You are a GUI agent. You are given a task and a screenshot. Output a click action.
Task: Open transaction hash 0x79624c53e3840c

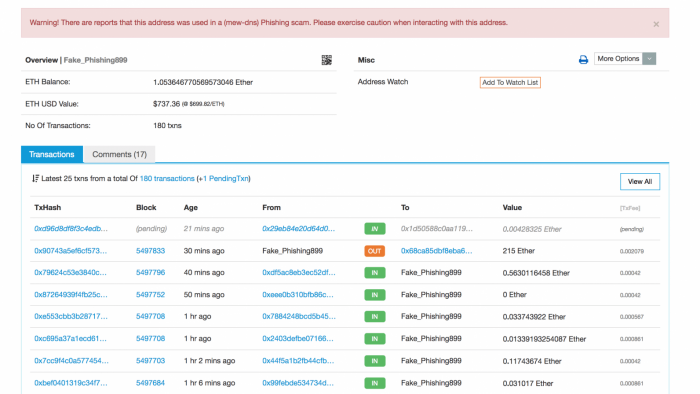pyautogui.click(x=71, y=272)
